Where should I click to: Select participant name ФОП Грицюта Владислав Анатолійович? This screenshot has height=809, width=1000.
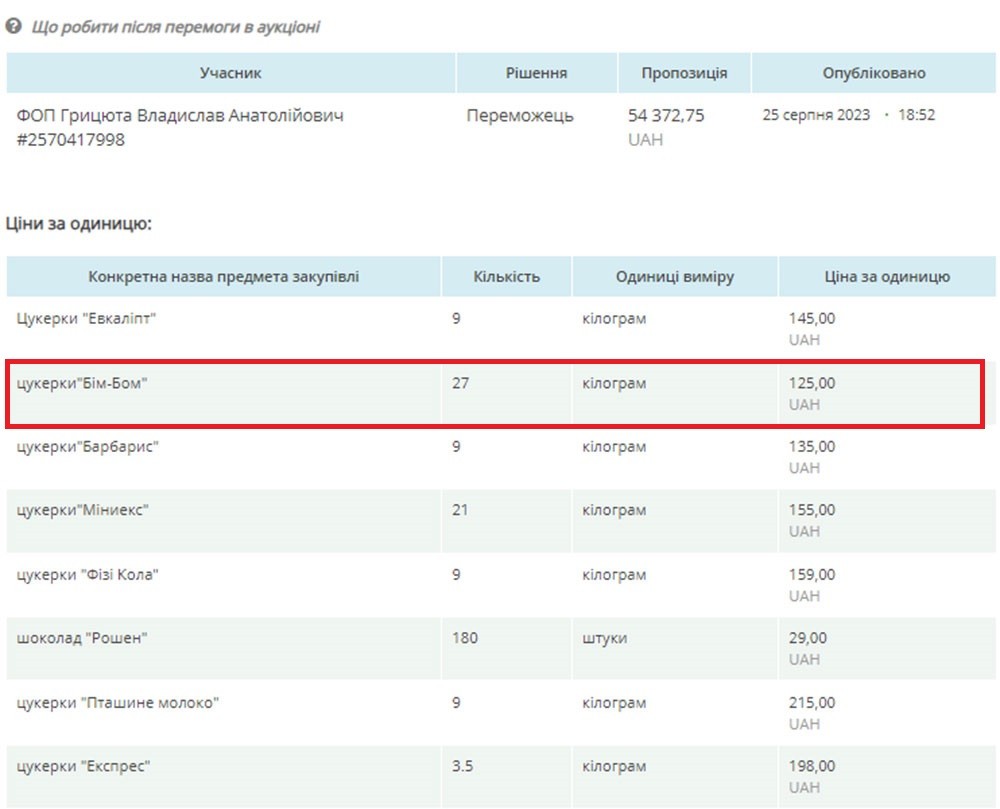coord(180,116)
